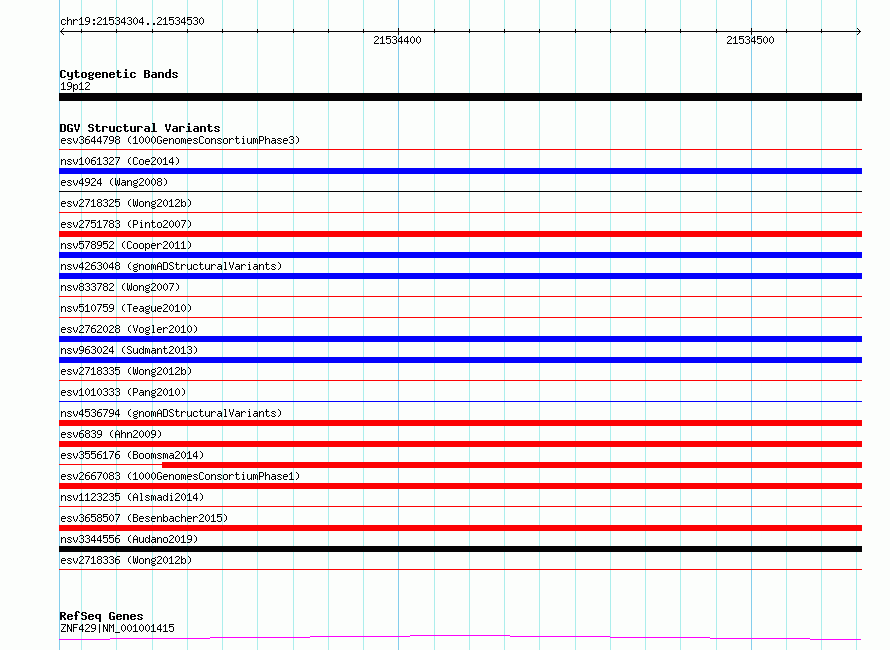Open variant esv2762028 (Vogler2010)
890x650 pixels.
coord(129,329)
